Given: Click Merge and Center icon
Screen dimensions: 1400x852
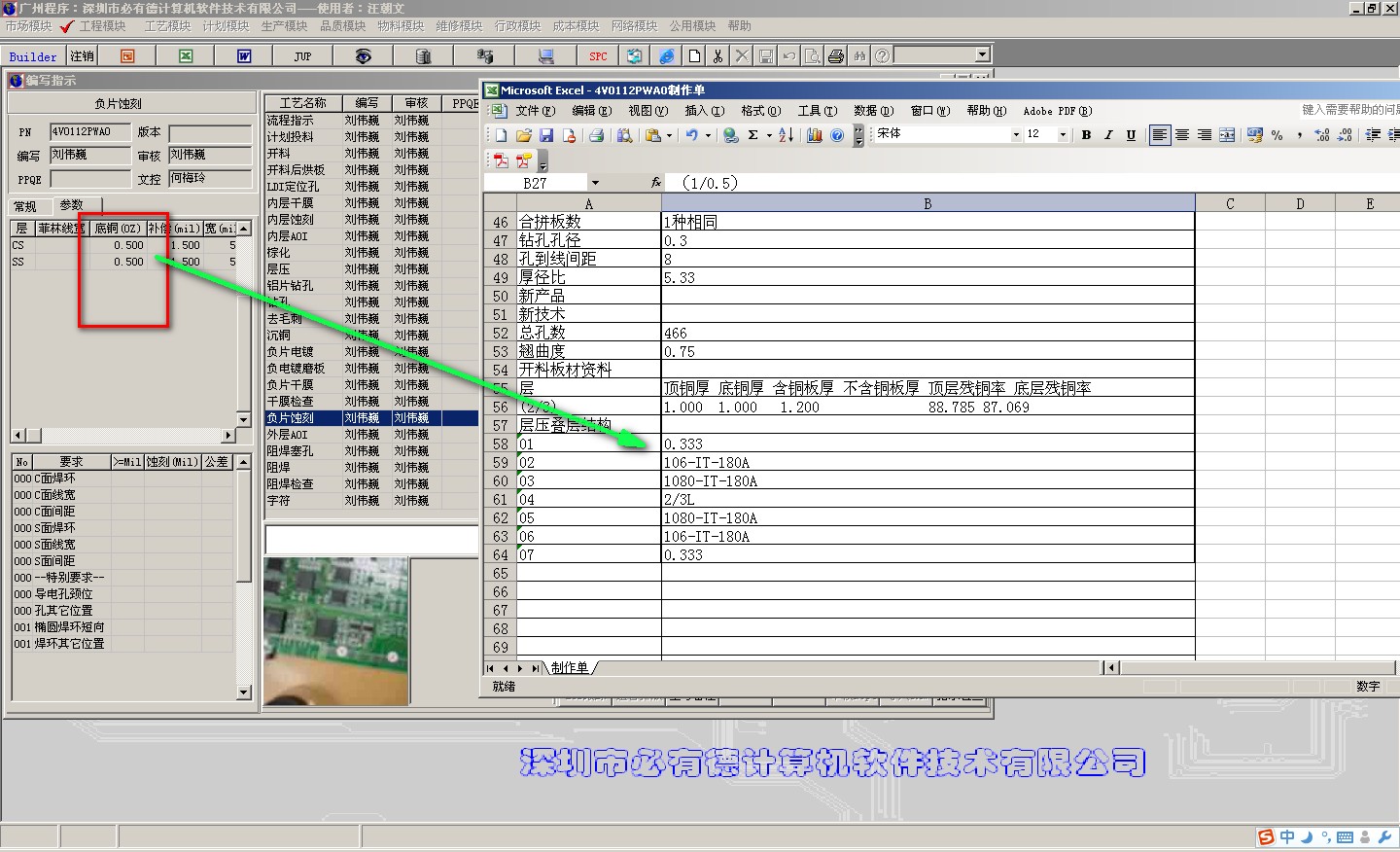Looking at the screenshot, I should (x=1227, y=135).
